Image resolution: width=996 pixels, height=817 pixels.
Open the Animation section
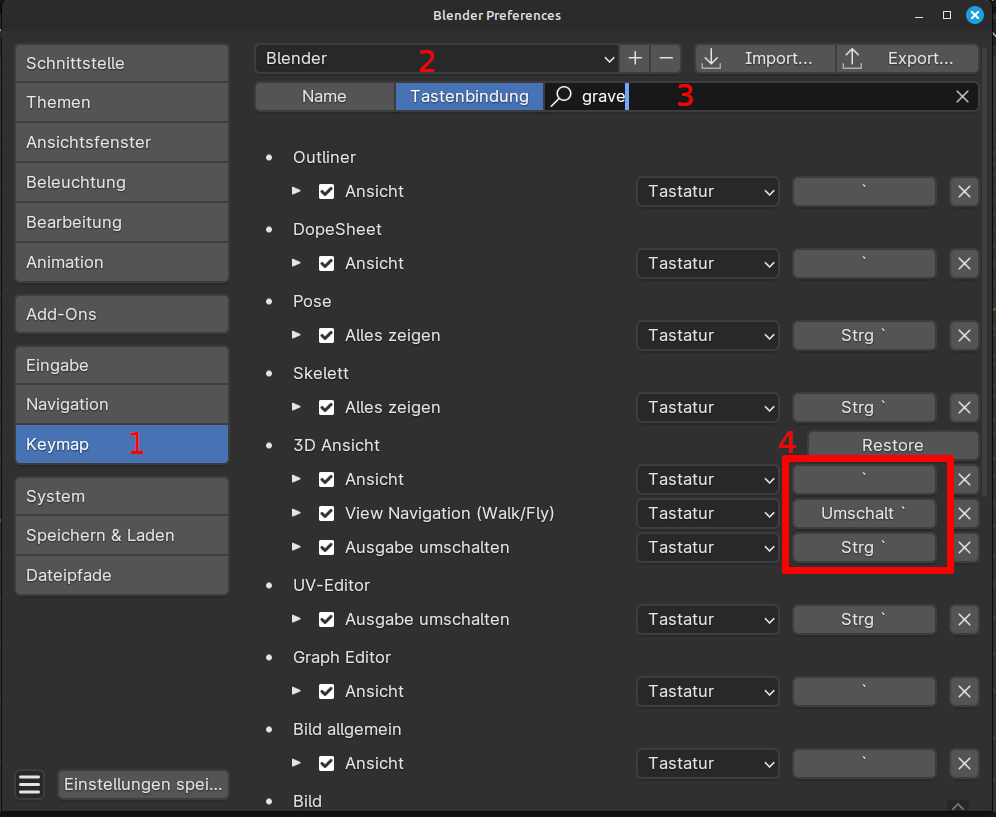122,262
